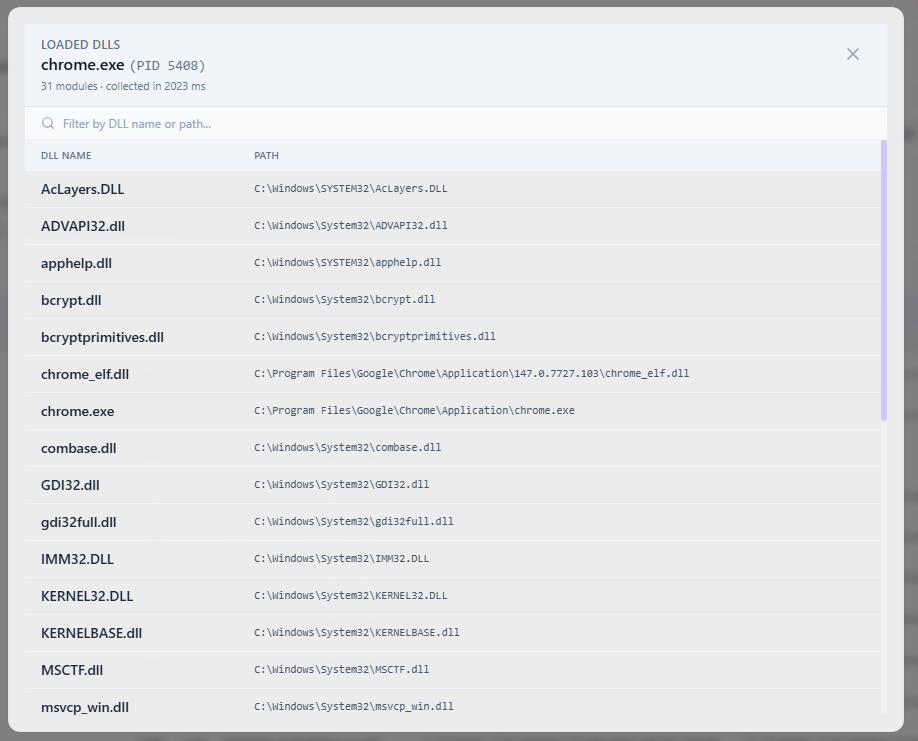918x741 pixels.
Task: Click the vertical scrollbar thumb
Action: click(883, 280)
